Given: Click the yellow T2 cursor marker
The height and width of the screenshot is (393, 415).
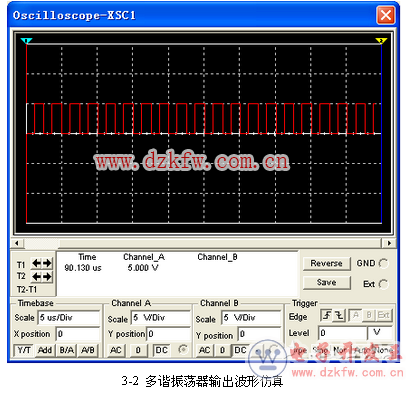Looking at the screenshot, I should tap(381, 41).
